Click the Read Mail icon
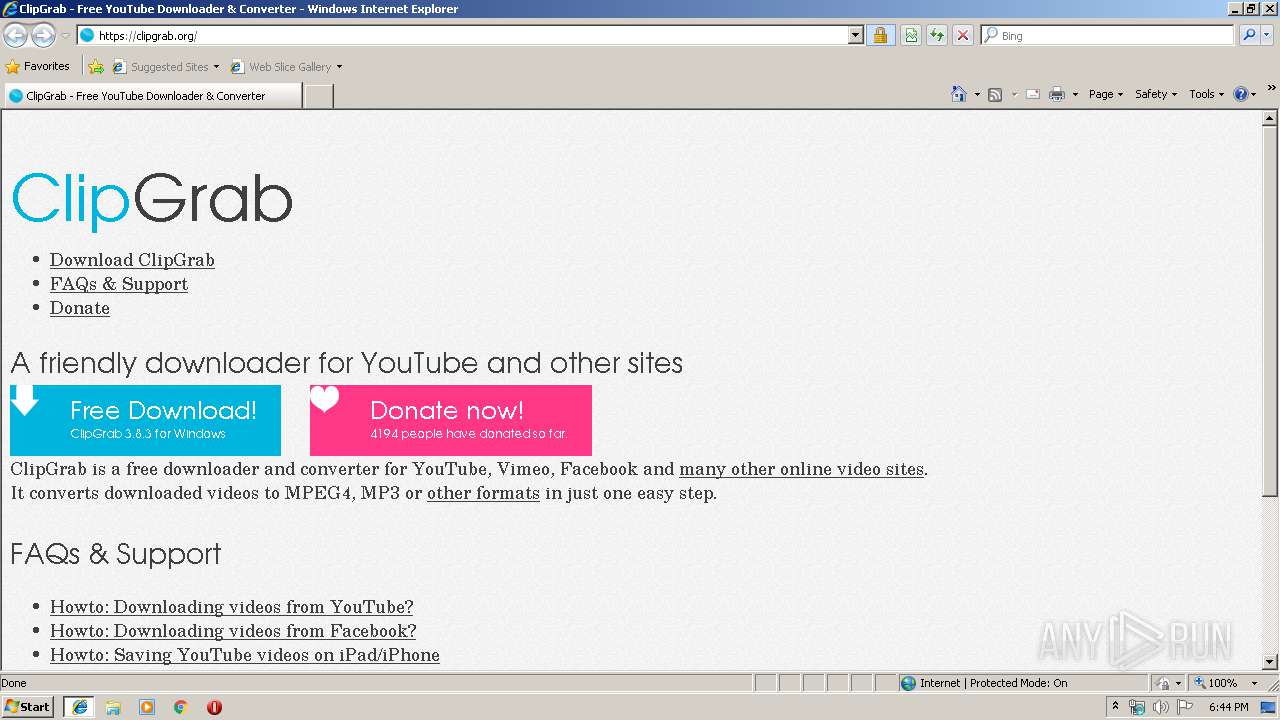 click(1032, 94)
